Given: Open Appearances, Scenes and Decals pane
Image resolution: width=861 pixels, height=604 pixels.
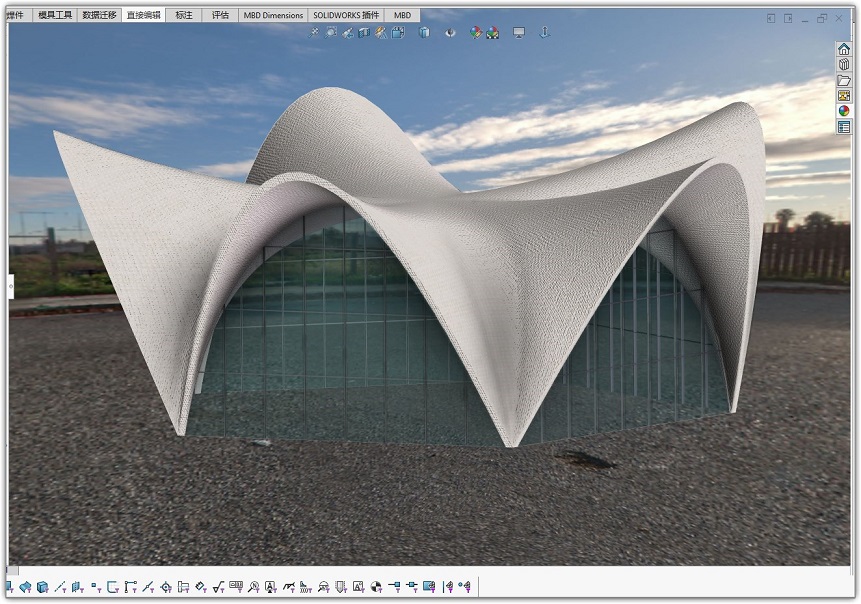Looking at the screenshot, I should point(844,111).
